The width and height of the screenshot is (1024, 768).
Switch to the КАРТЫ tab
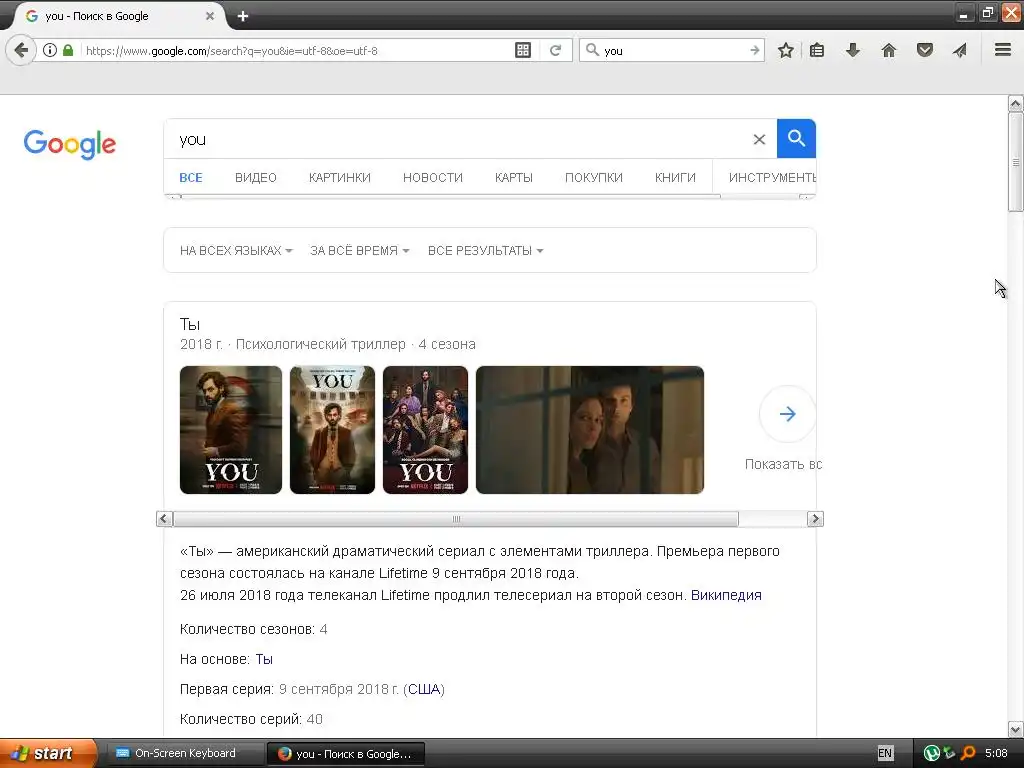[x=514, y=178]
